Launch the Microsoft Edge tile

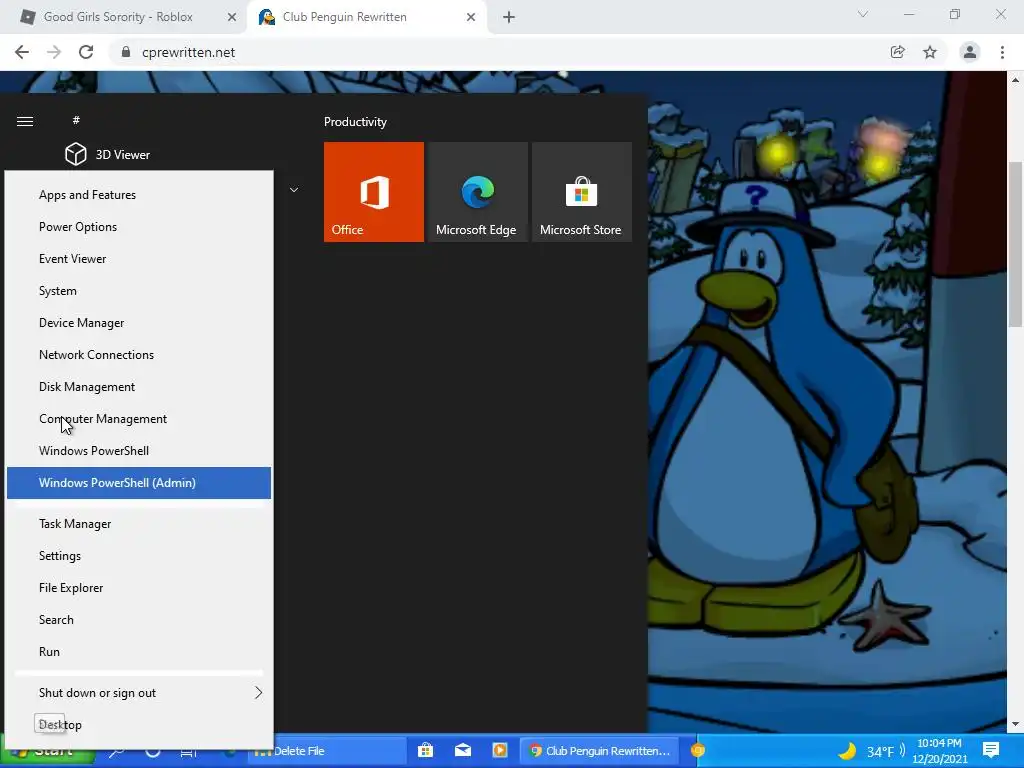click(x=477, y=192)
